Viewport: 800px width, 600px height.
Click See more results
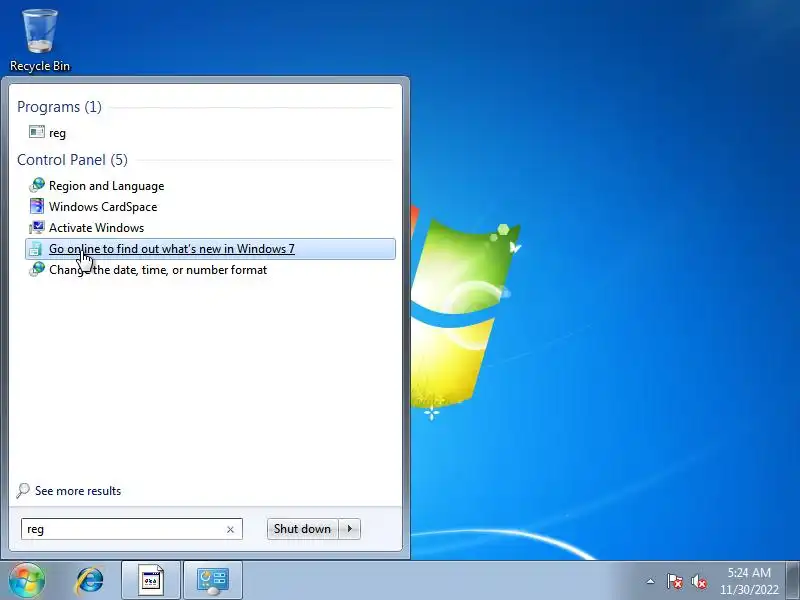click(x=78, y=491)
